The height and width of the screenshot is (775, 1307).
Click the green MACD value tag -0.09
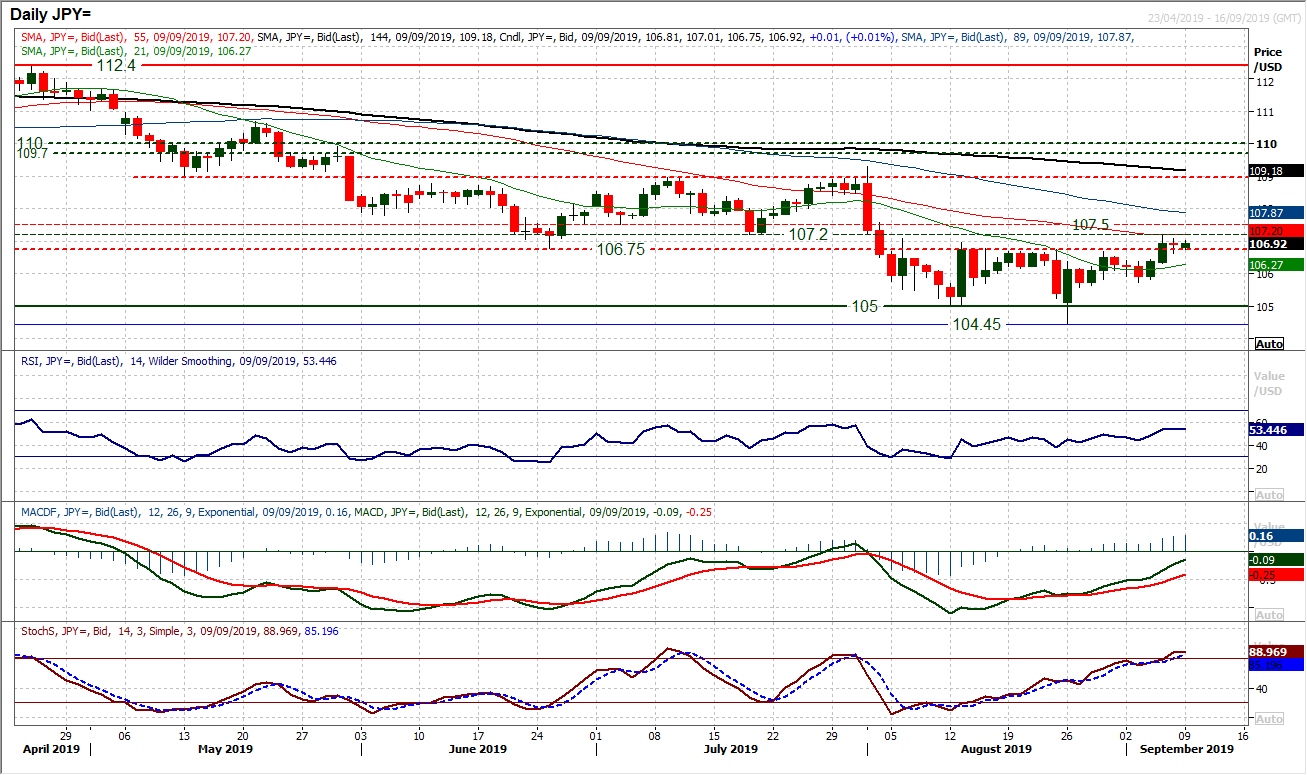1277,561
